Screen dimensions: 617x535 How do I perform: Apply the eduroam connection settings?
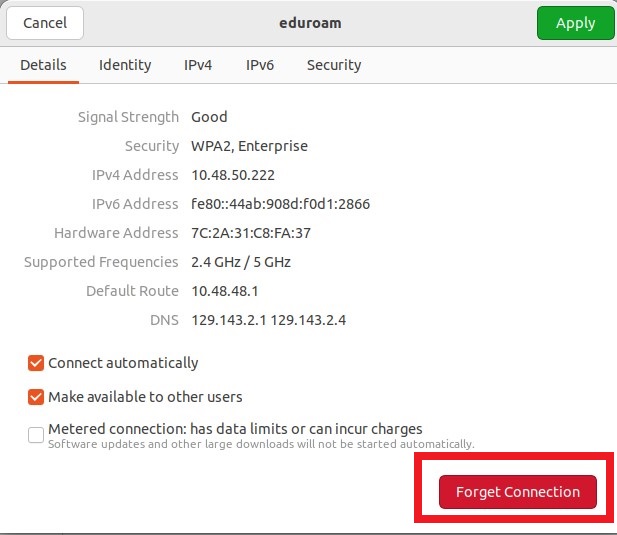point(575,23)
